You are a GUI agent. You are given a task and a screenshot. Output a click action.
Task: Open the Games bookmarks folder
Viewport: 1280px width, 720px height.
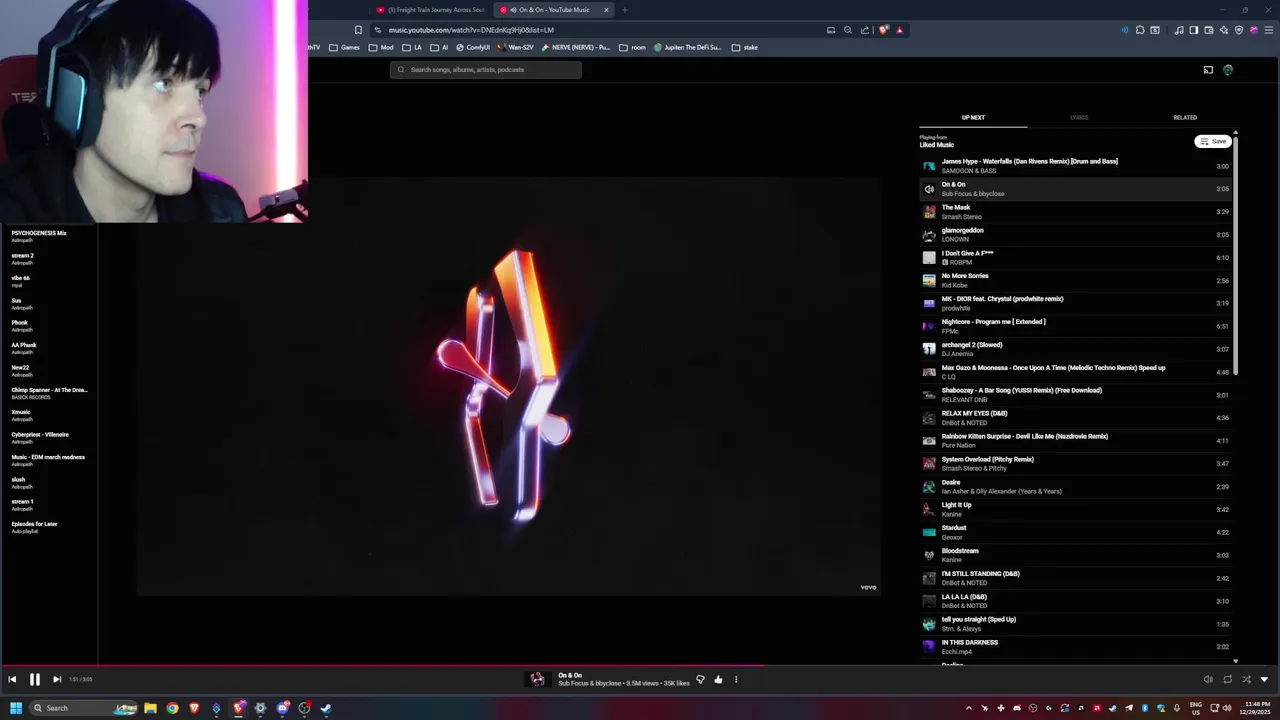pyautogui.click(x=345, y=47)
